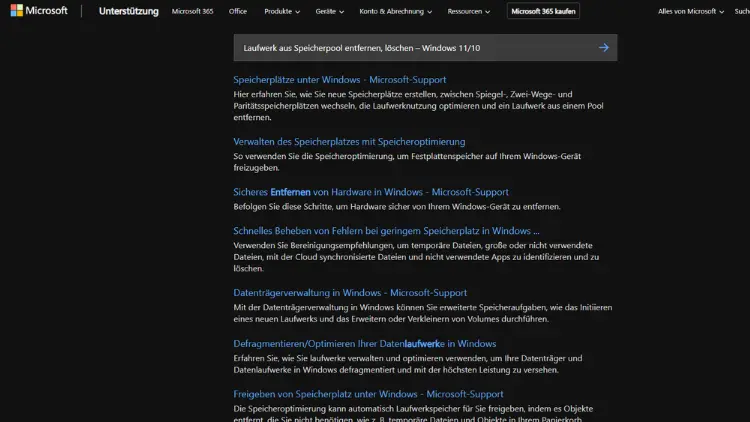
Task: Open Datenträgerverwaltung in Windows result
Action: 350,292
